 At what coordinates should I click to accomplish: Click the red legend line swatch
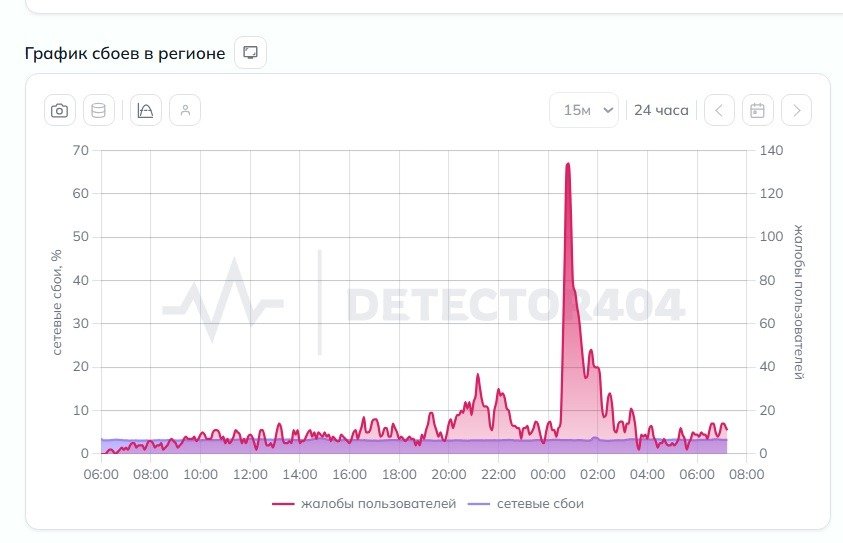pyautogui.click(x=283, y=504)
